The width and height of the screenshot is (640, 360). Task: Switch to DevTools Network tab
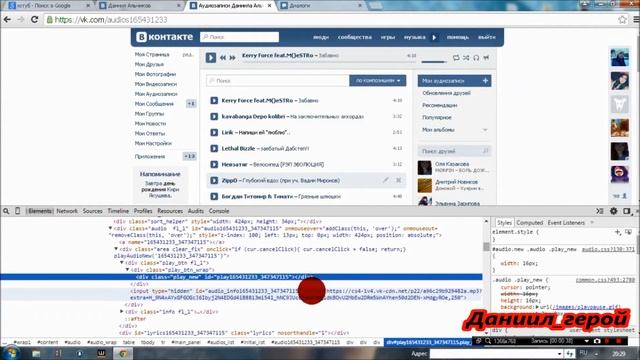pyautogui.click(x=67, y=211)
